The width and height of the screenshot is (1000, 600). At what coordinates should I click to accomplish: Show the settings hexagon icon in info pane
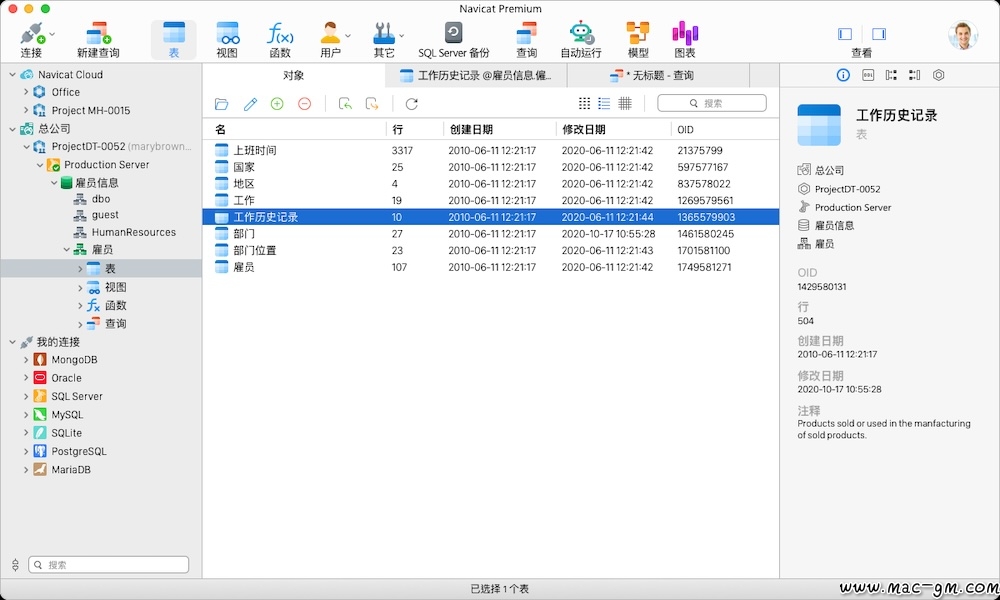[938, 75]
